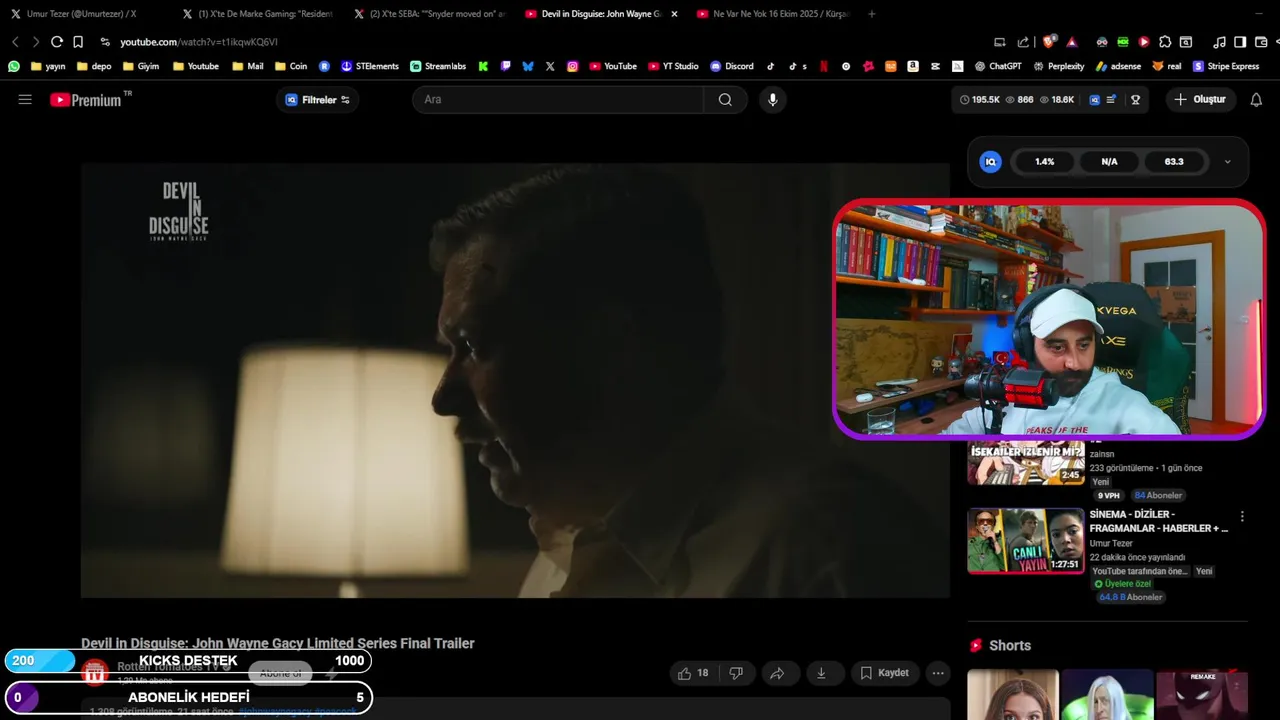Open the YouTube hamburger guide menu
This screenshot has height=720, width=1280.
coord(25,99)
